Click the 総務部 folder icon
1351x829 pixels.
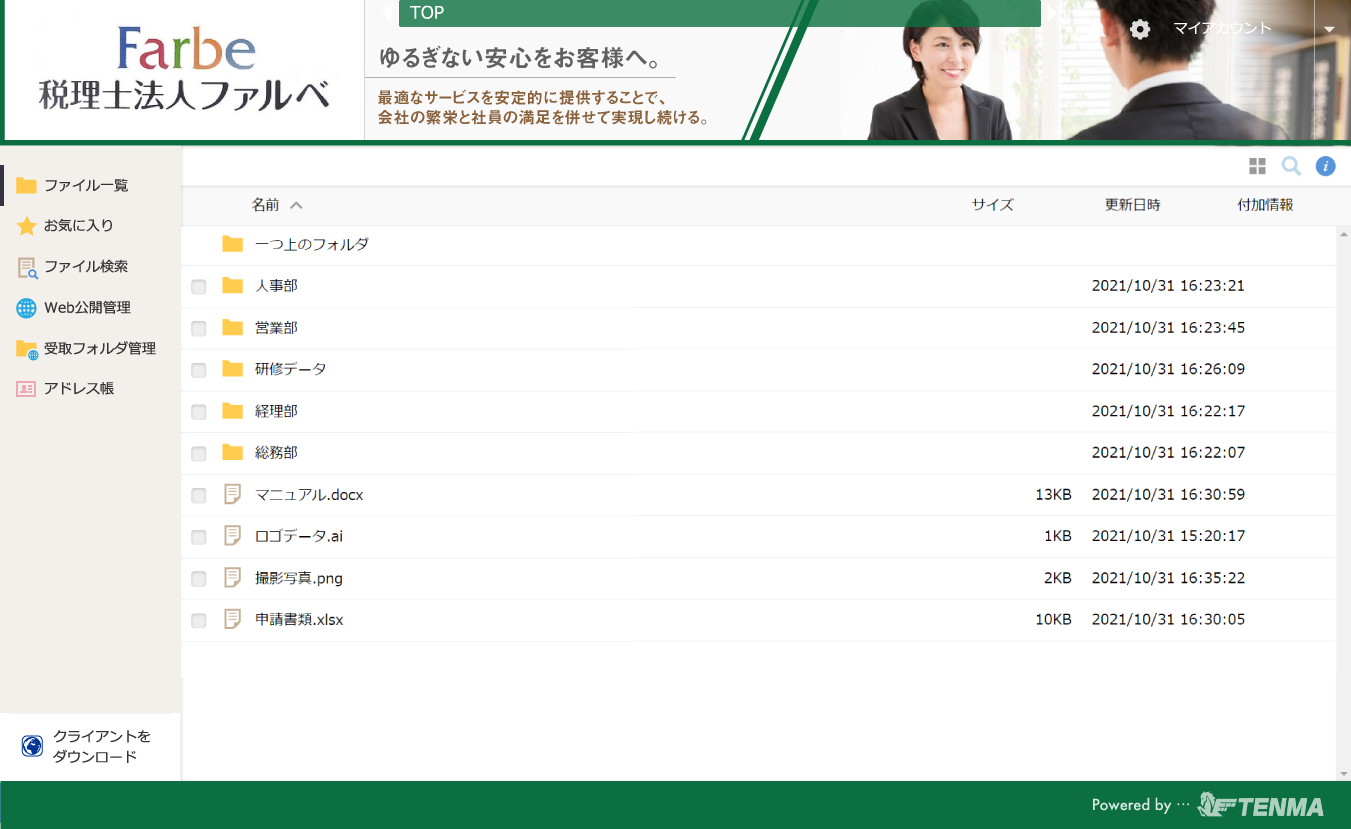(233, 453)
